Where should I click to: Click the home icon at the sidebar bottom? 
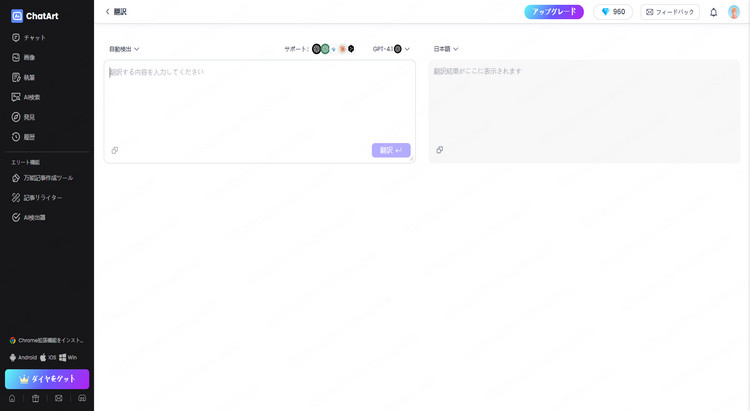tap(12, 398)
